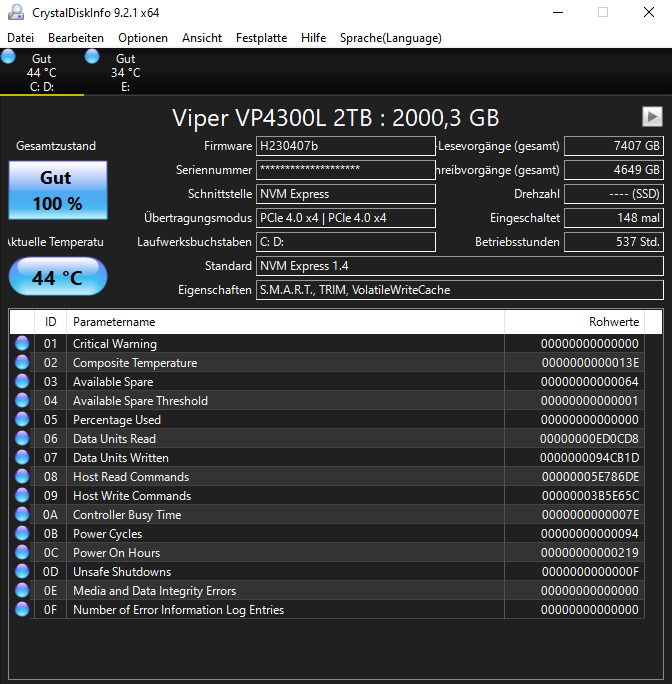Click the 44 °C temperature button
The width and height of the screenshot is (672, 684).
(x=58, y=277)
